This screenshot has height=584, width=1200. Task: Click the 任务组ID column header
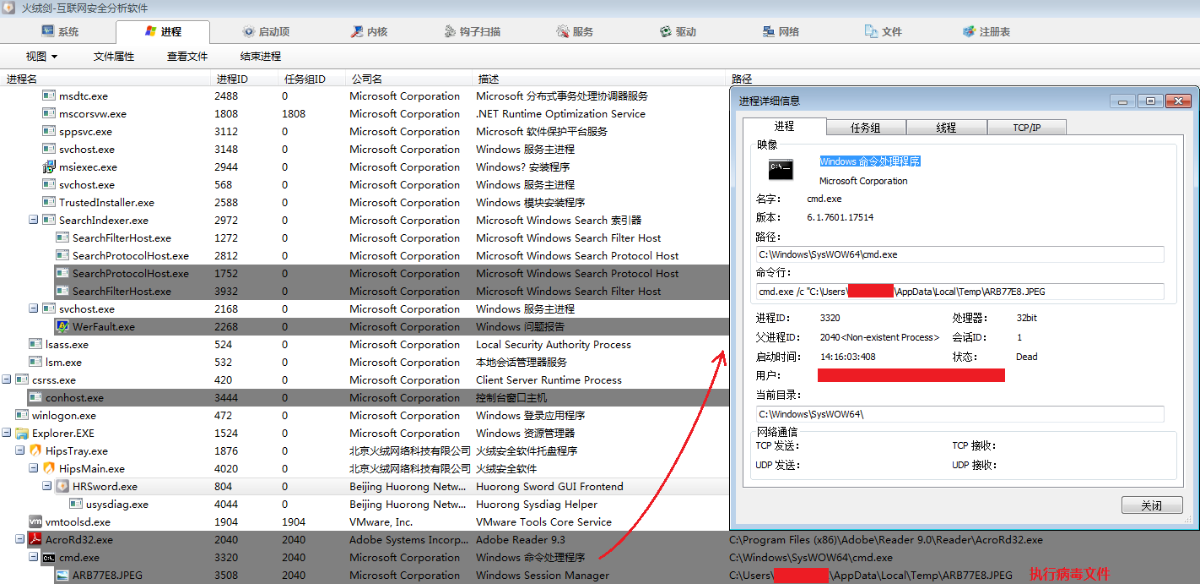click(x=312, y=79)
